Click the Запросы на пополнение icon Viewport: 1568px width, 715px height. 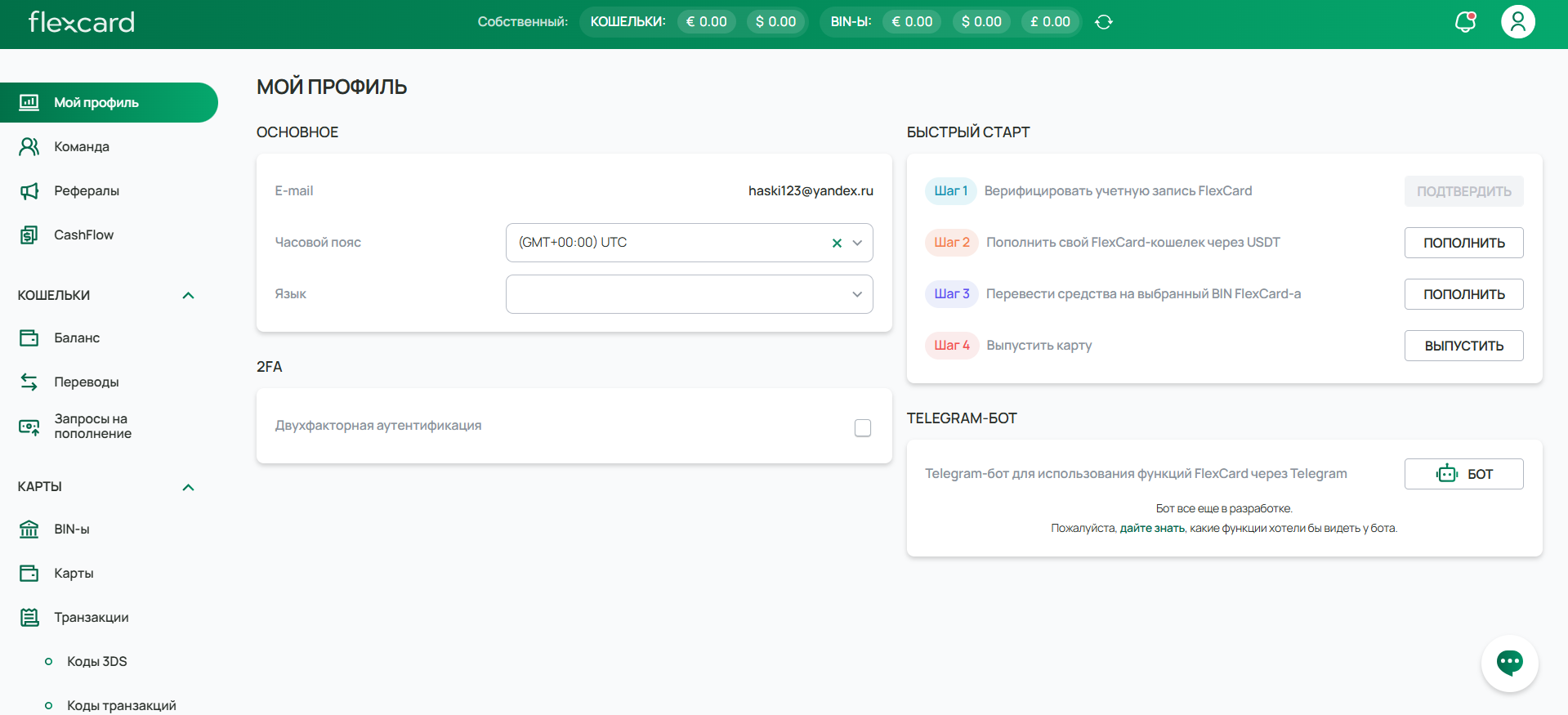pyautogui.click(x=29, y=427)
